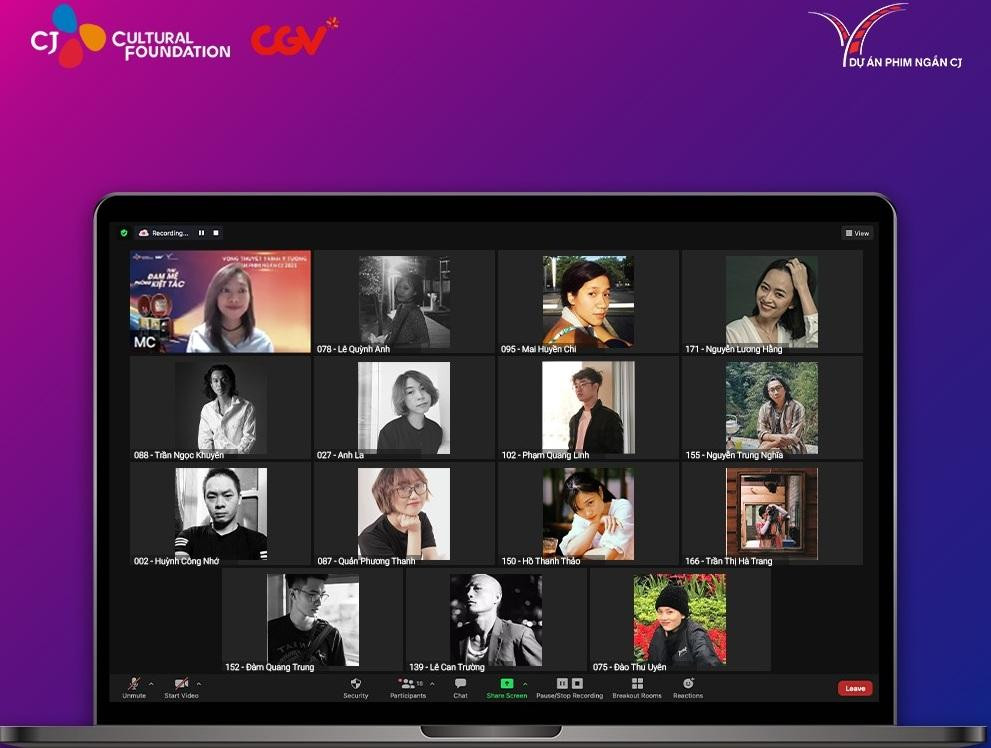Image resolution: width=991 pixels, height=748 pixels.
Task: Open the Chat panel
Action: click(460, 684)
